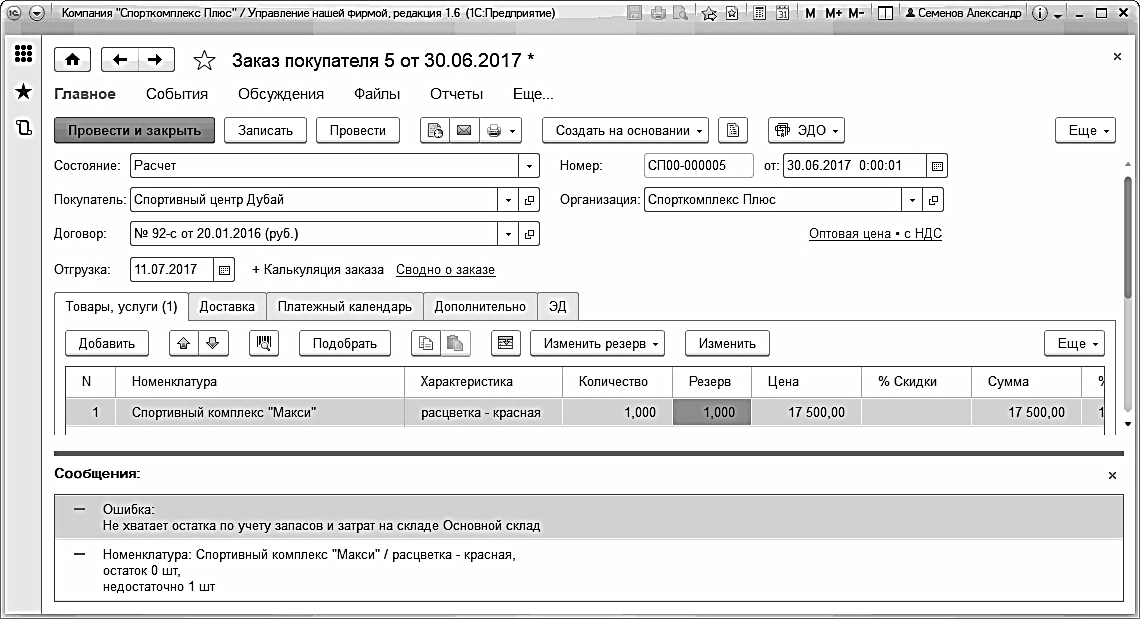Select the Резерв cell with 1,000

point(712,412)
